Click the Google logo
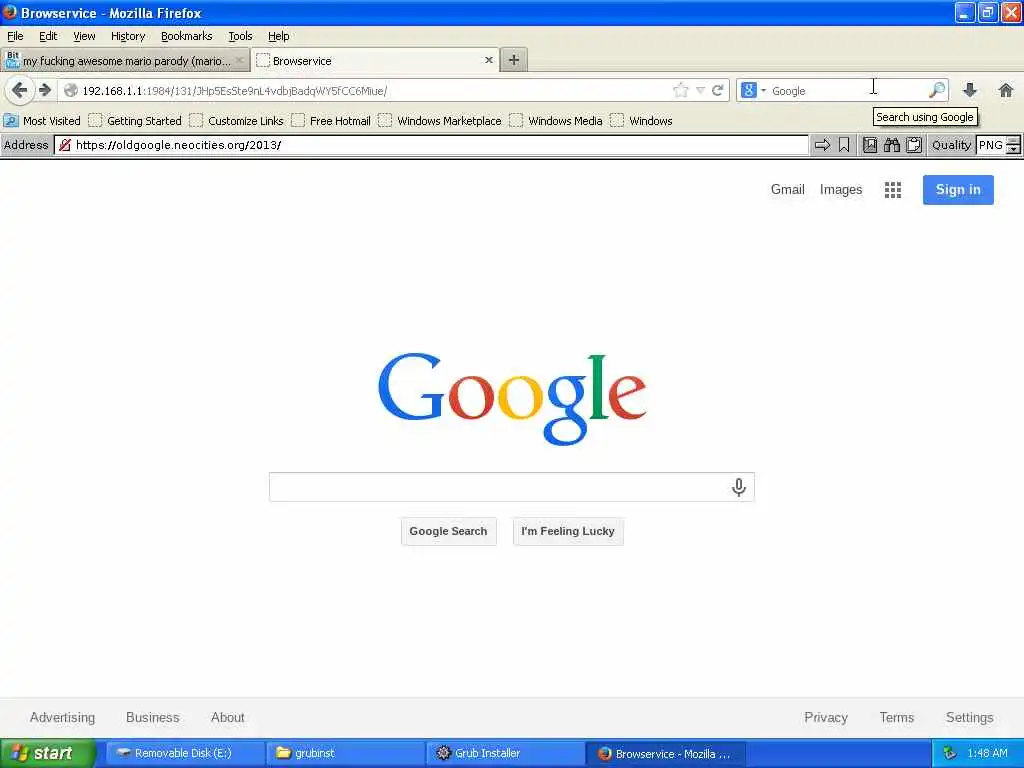Screen dimensions: 1024x768 tap(512, 398)
